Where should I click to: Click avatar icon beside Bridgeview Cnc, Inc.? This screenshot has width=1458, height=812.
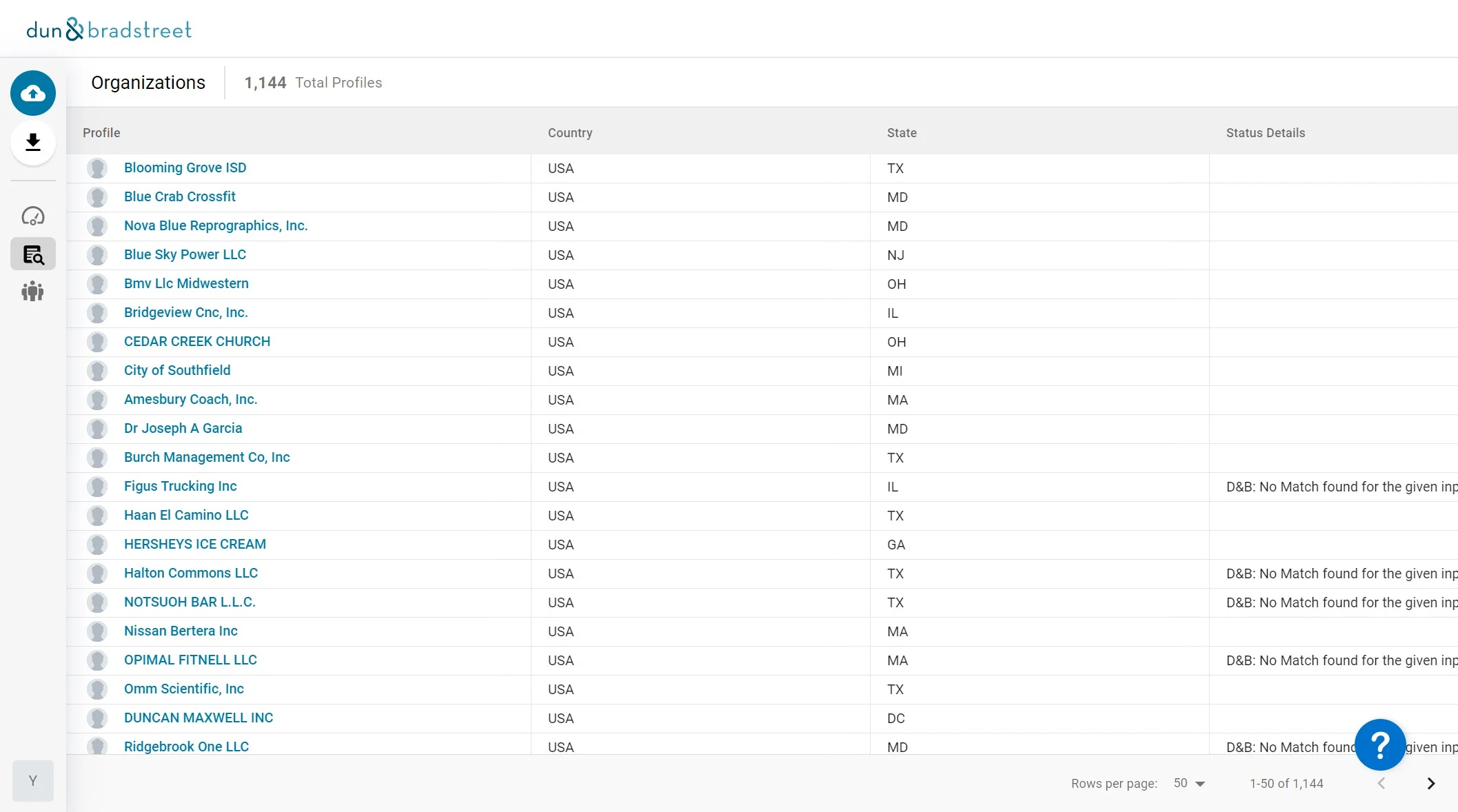pos(97,313)
